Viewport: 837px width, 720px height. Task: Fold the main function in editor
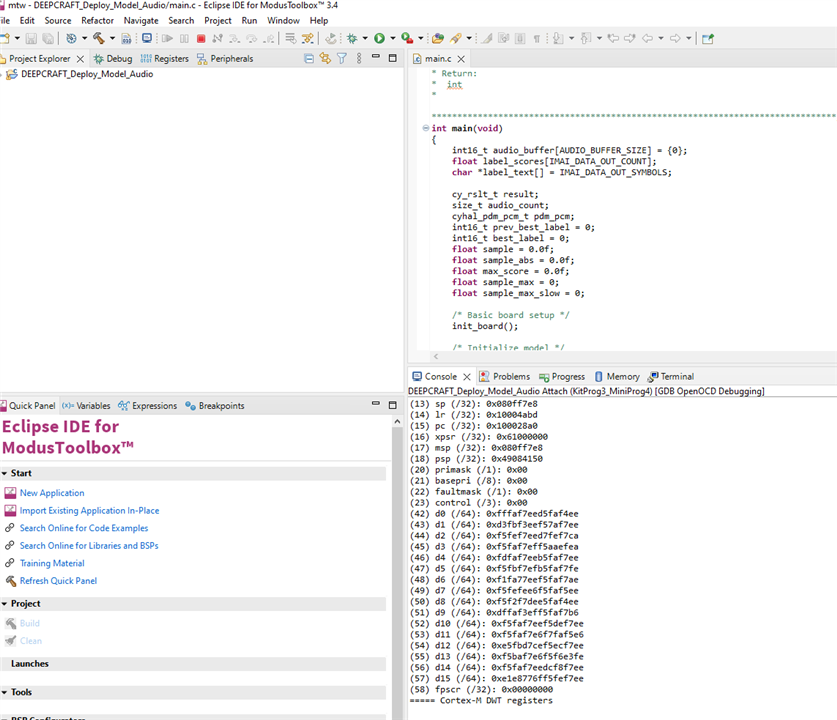425,128
